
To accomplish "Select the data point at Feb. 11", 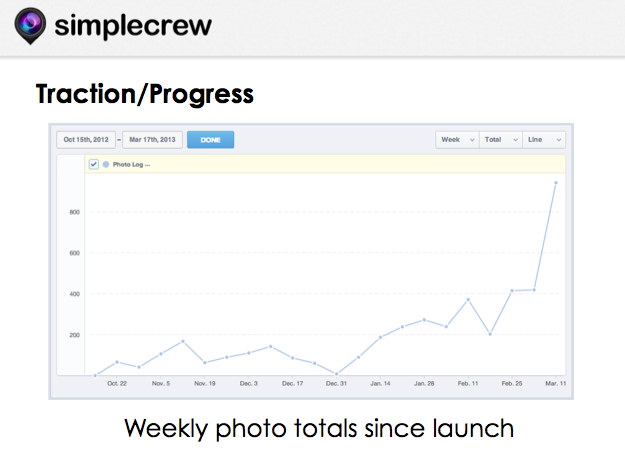I will 468,299.
